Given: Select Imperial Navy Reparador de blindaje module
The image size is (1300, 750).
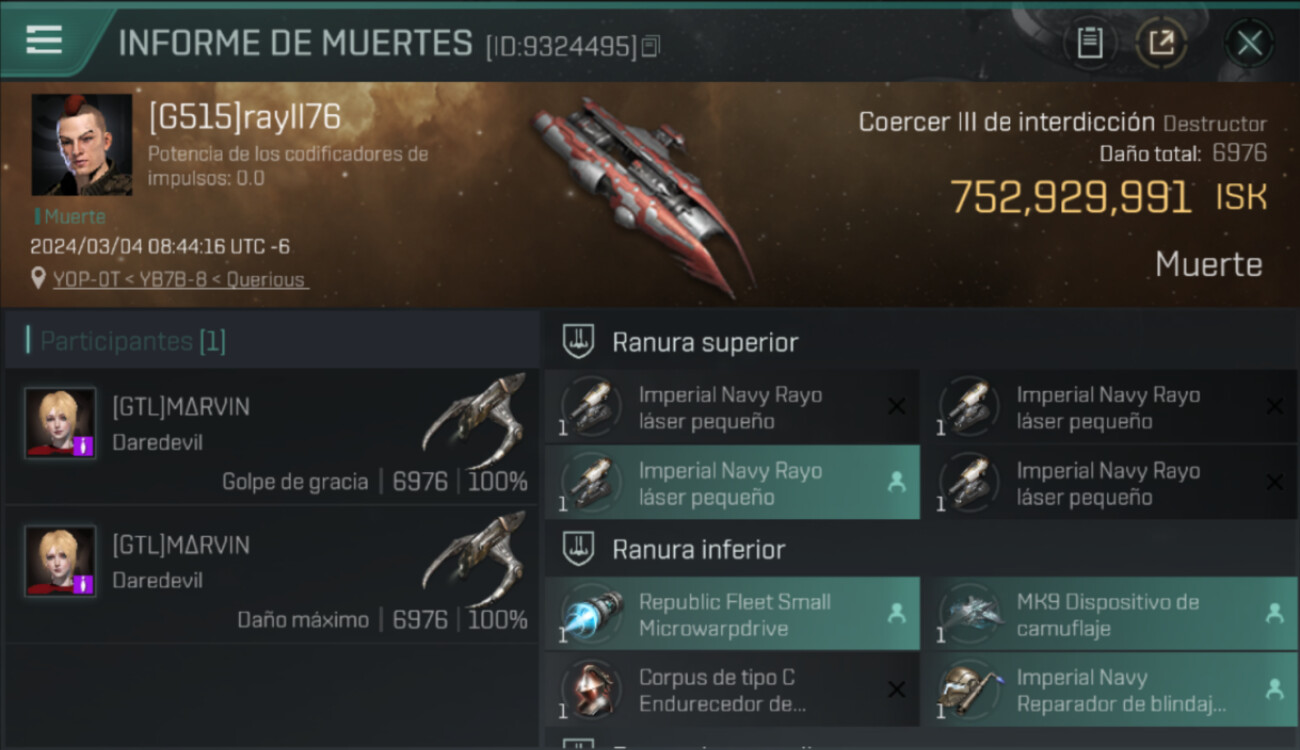Looking at the screenshot, I should (x=1110, y=690).
